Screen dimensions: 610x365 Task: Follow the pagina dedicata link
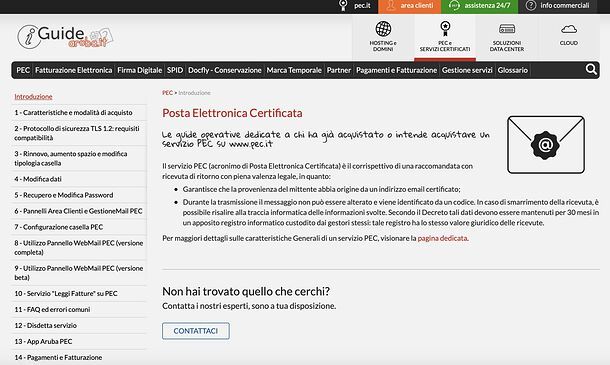442,238
